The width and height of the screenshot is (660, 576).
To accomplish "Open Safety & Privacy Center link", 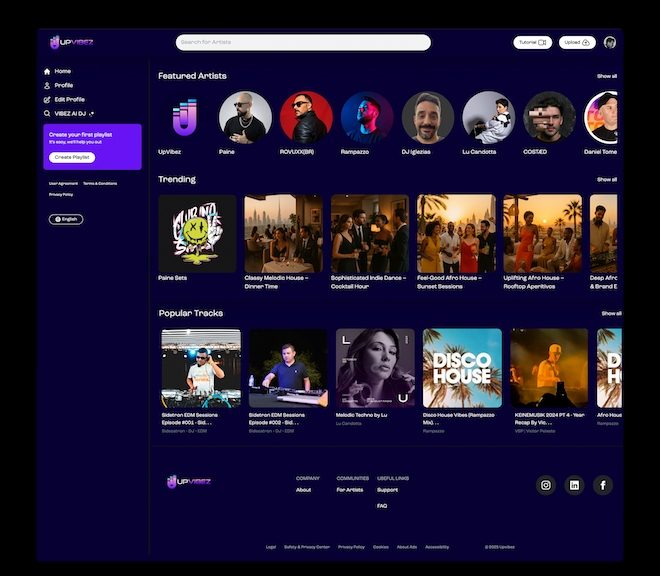I will point(307,547).
